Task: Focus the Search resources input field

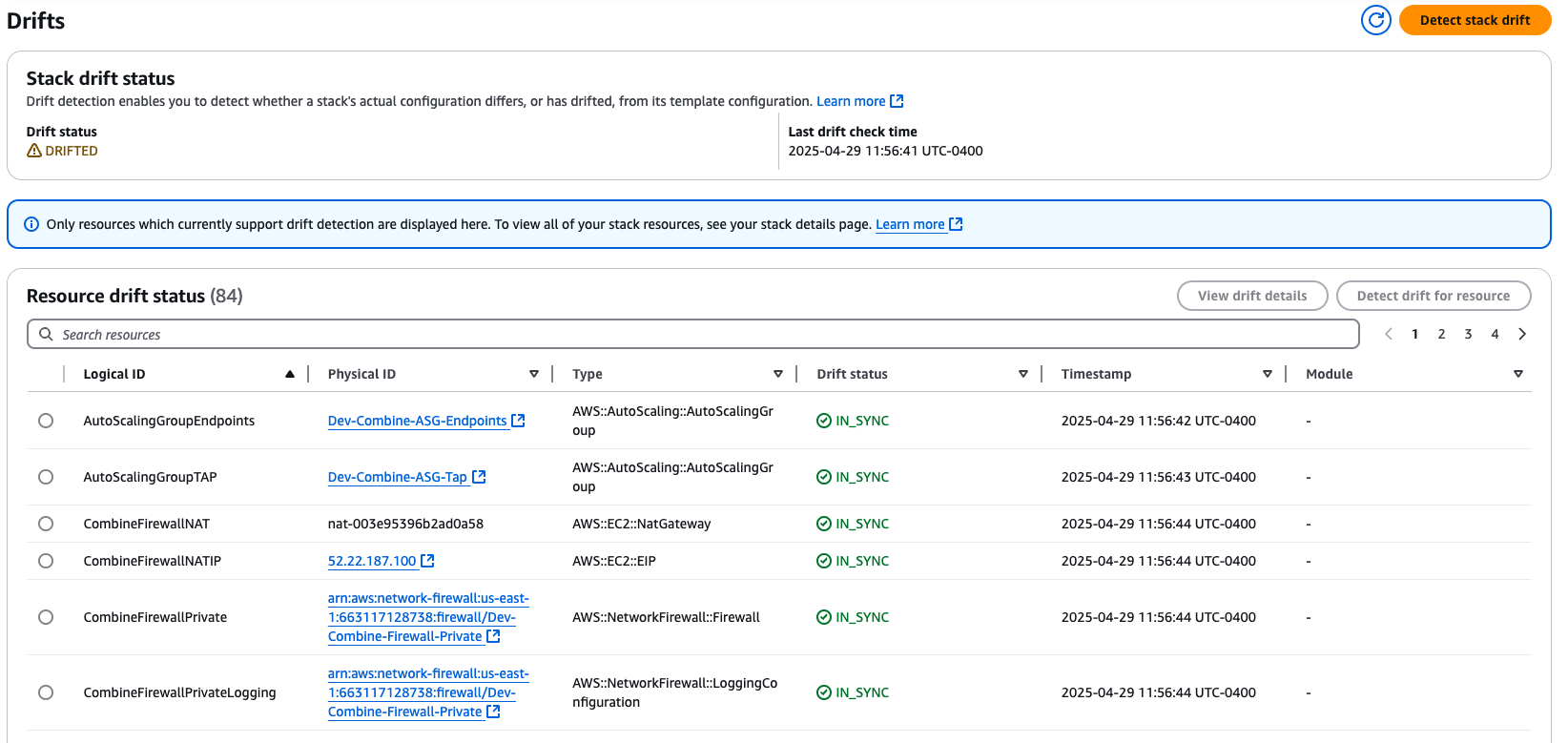Action: [x=692, y=335]
